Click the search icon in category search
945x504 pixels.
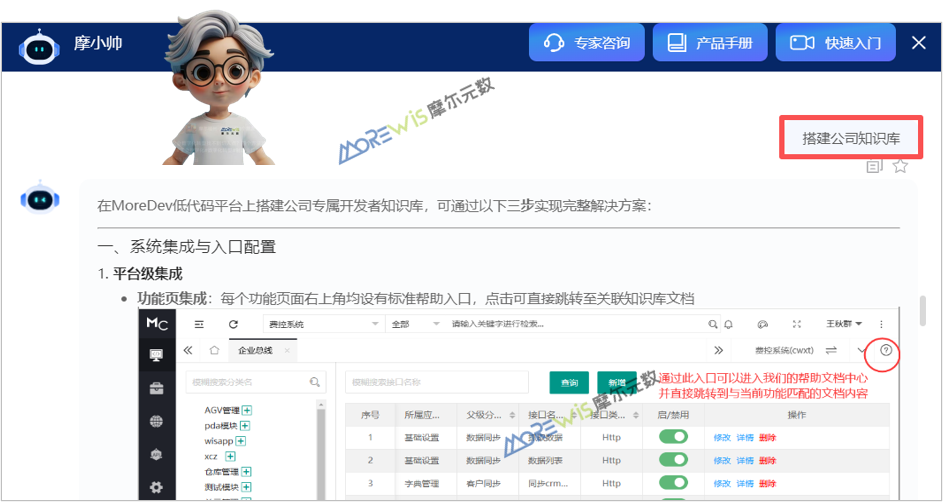click(x=315, y=382)
